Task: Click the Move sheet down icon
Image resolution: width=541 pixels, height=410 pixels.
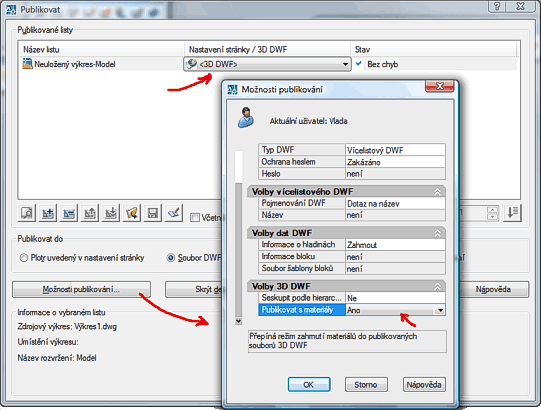Action: click(x=111, y=213)
